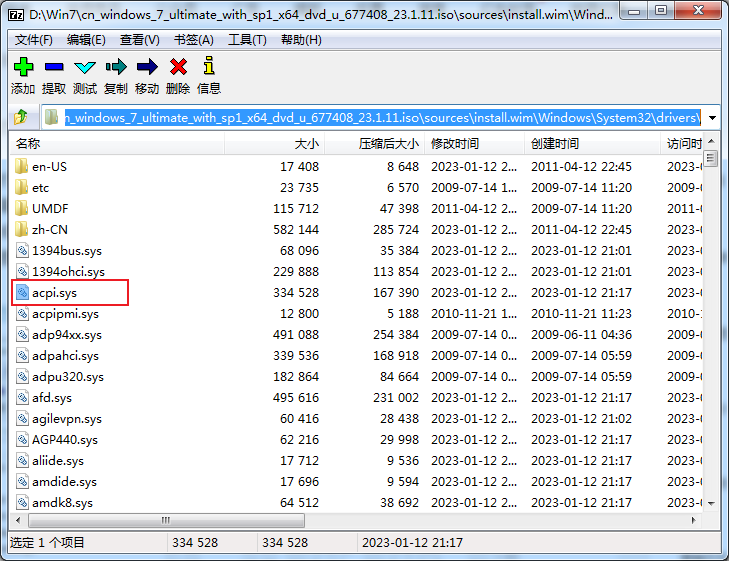This screenshot has height=561, width=729.
Task: Click size 495 616 in afd.sys row
Action: point(296,398)
